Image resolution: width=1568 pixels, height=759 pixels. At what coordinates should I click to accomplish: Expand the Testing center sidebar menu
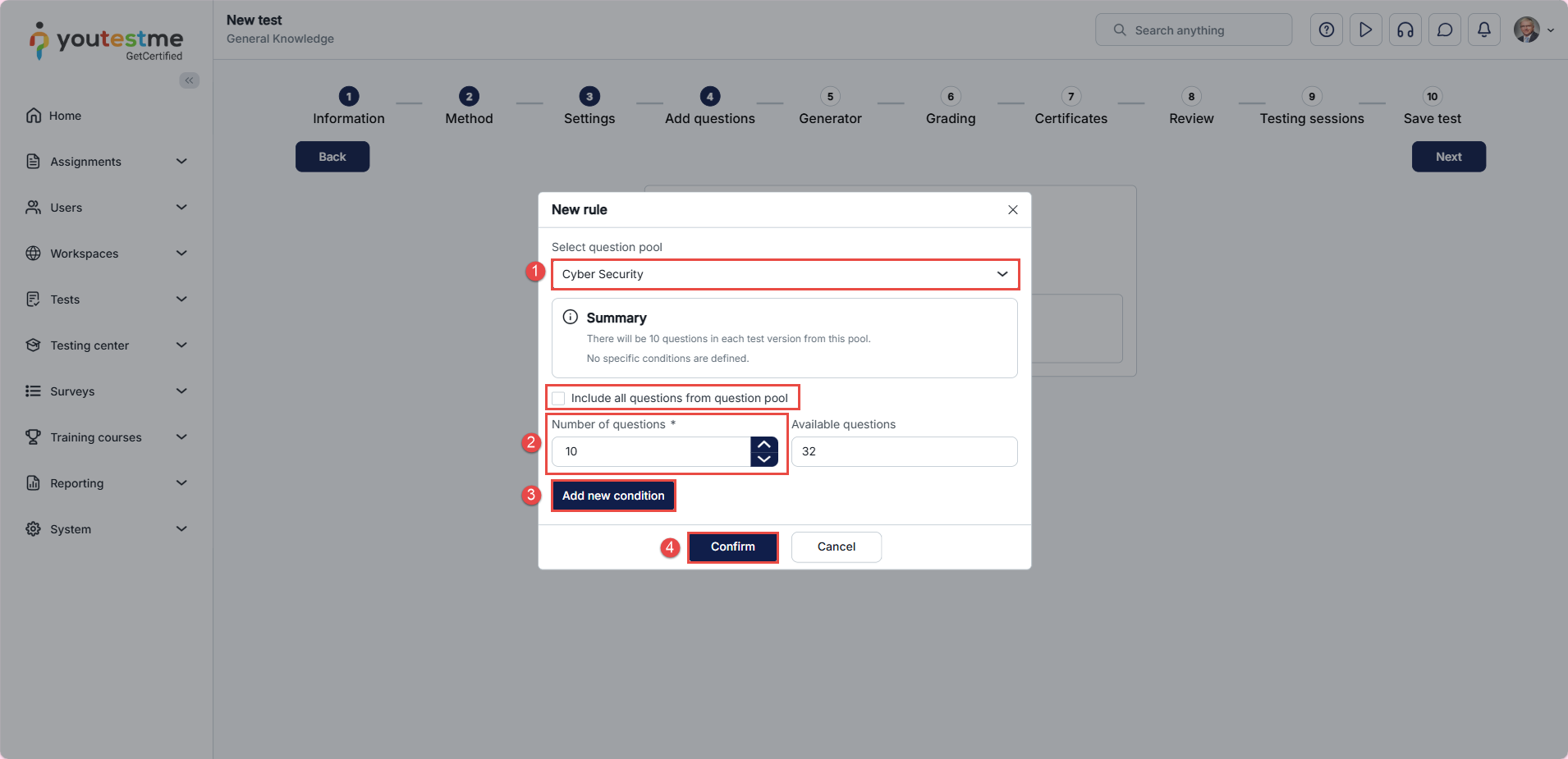107,345
